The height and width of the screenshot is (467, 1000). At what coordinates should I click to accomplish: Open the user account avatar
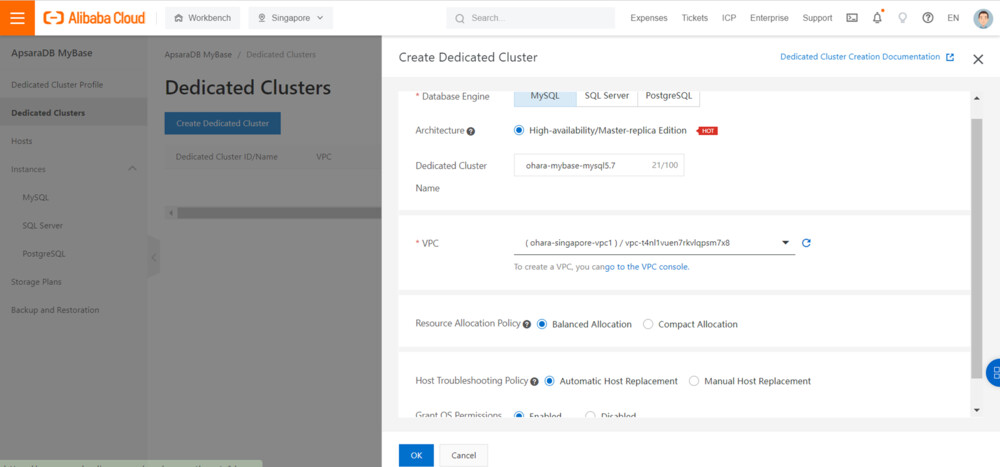[x=982, y=18]
